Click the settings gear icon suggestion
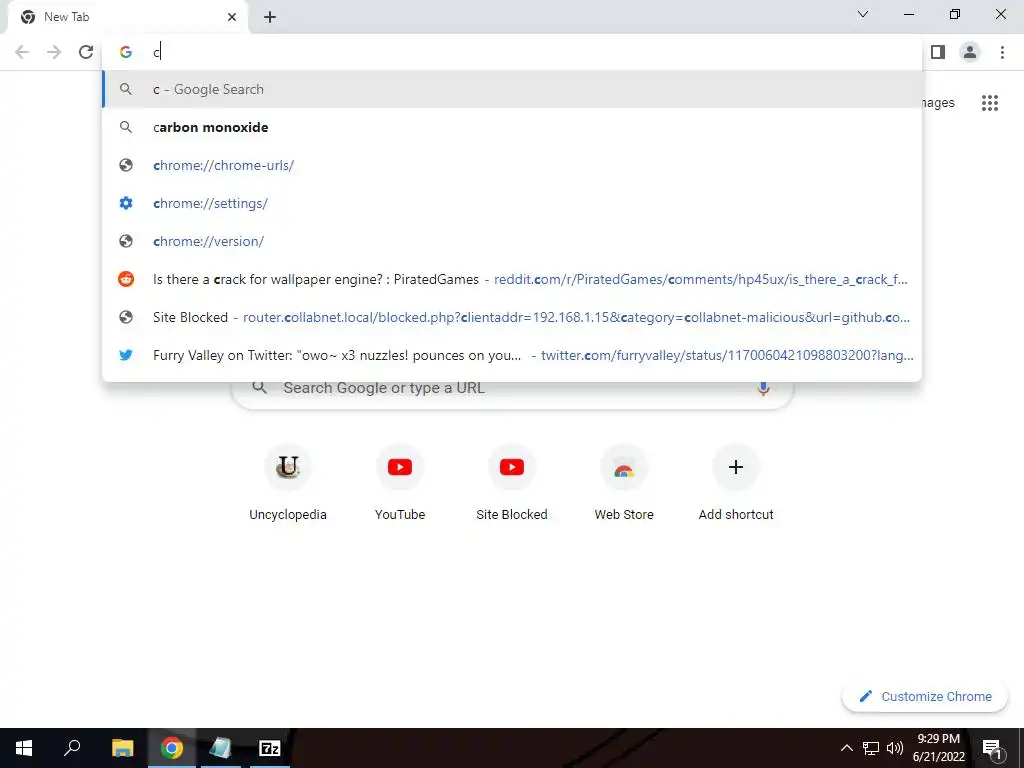Image resolution: width=1024 pixels, height=768 pixels. tap(126, 203)
